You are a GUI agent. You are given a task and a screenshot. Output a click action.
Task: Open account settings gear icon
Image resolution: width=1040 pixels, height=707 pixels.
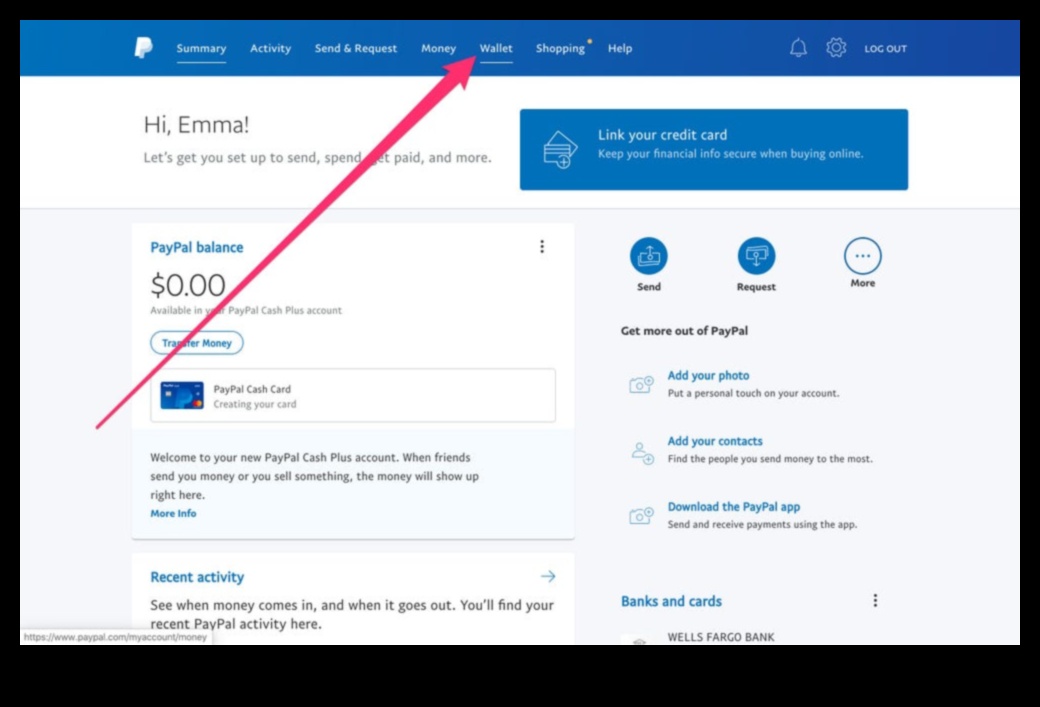click(836, 48)
